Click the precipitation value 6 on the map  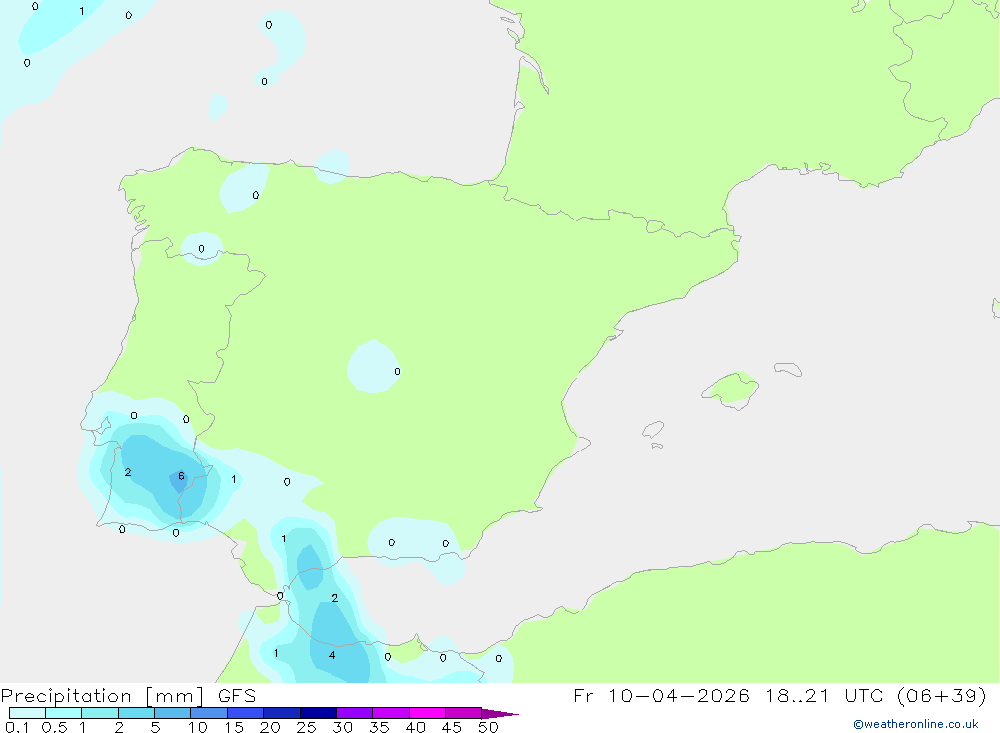(181, 476)
